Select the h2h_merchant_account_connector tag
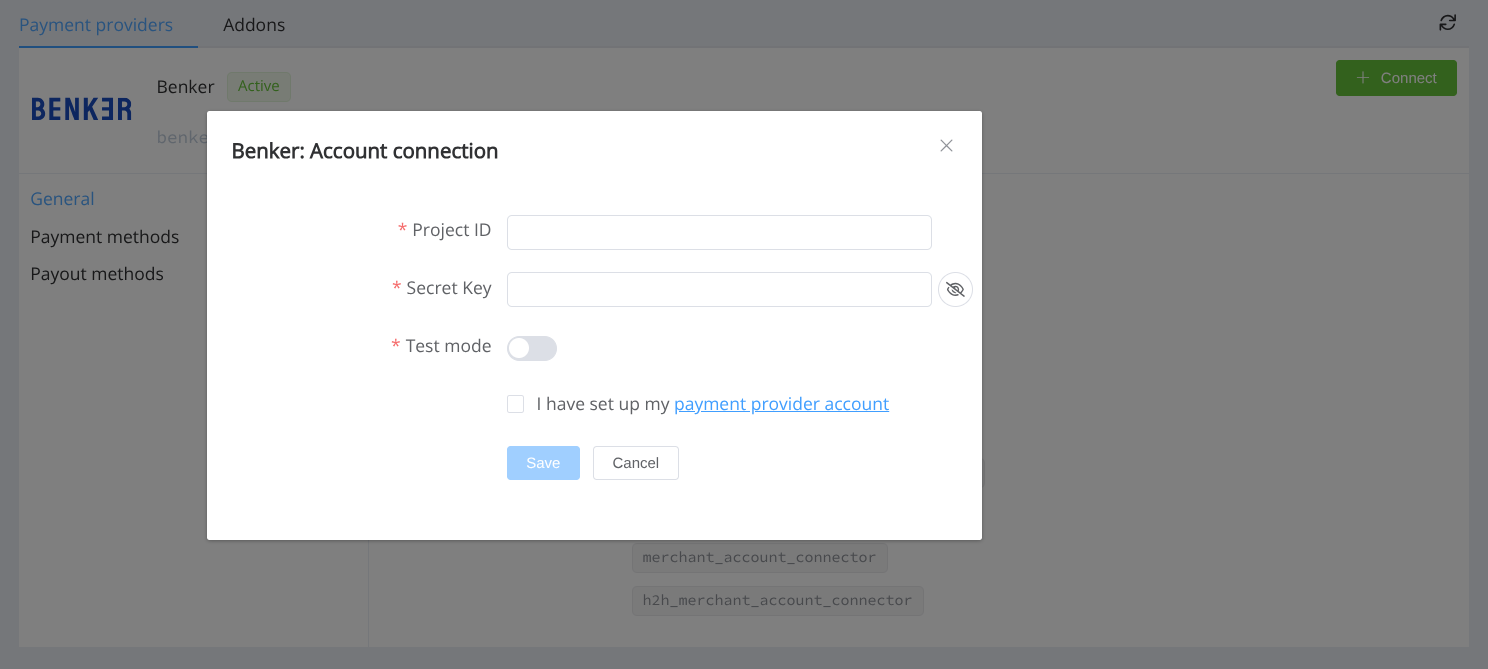The height and width of the screenshot is (669, 1488). [777, 600]
